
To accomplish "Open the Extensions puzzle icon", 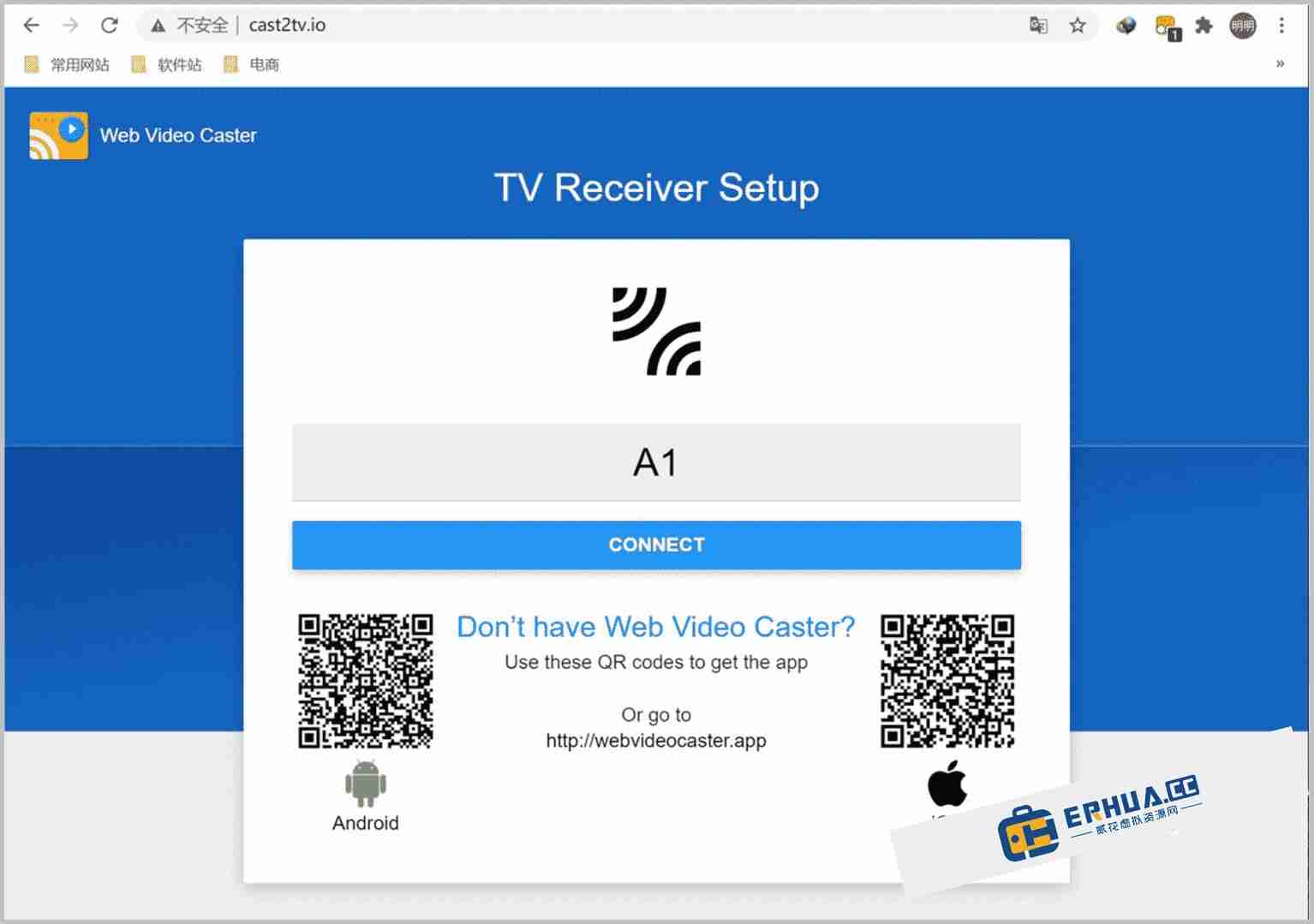I will pos(1204,26).
